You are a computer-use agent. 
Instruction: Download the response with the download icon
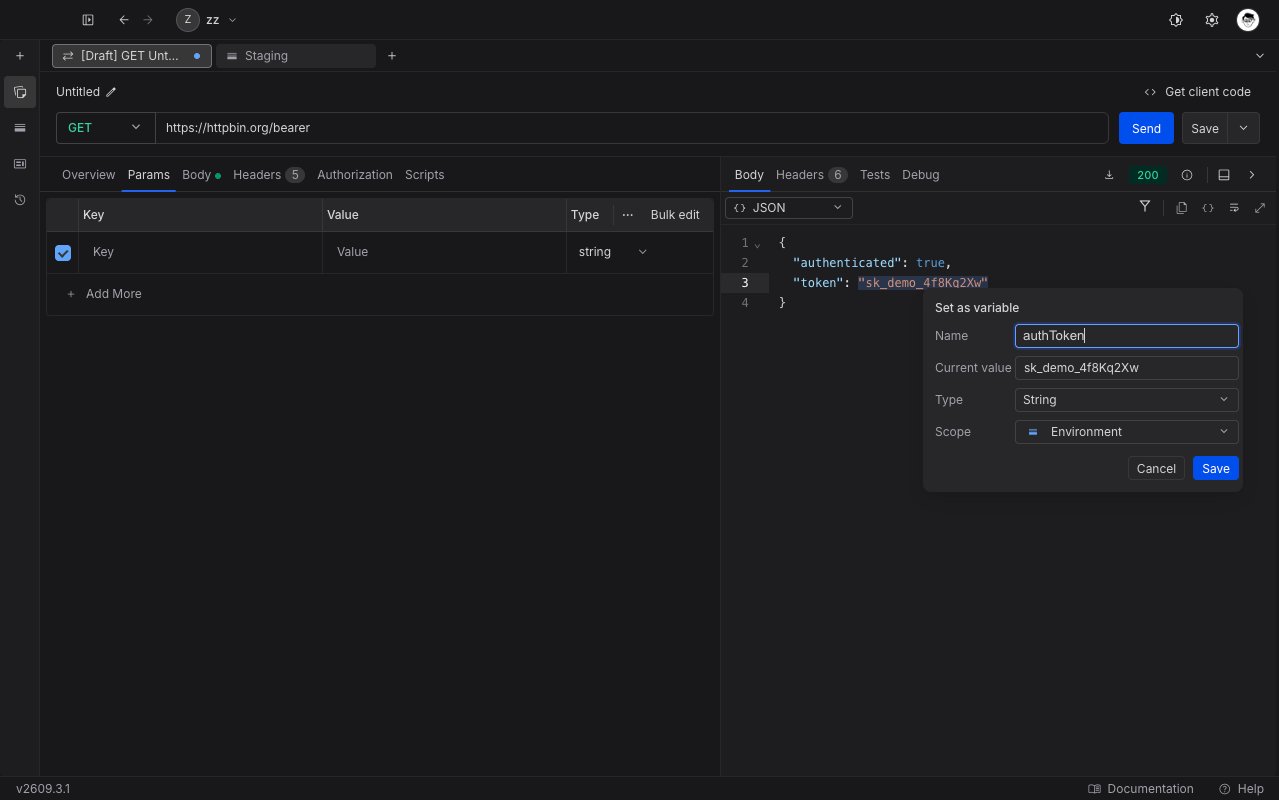point(1108,175)
